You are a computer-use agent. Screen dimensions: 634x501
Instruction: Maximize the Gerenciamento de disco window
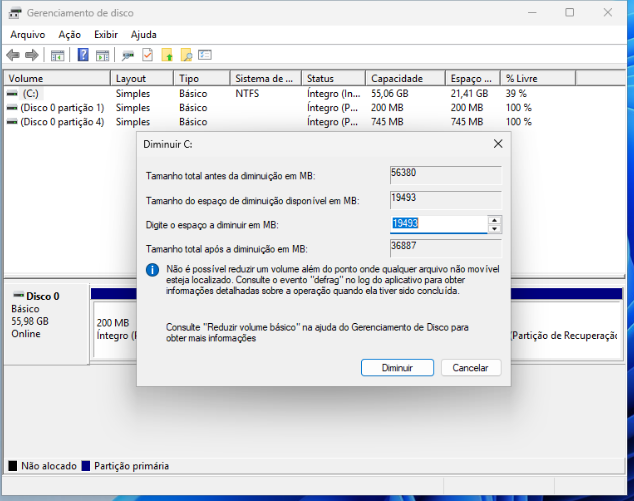pyautogui.click(x=570, y=13)
